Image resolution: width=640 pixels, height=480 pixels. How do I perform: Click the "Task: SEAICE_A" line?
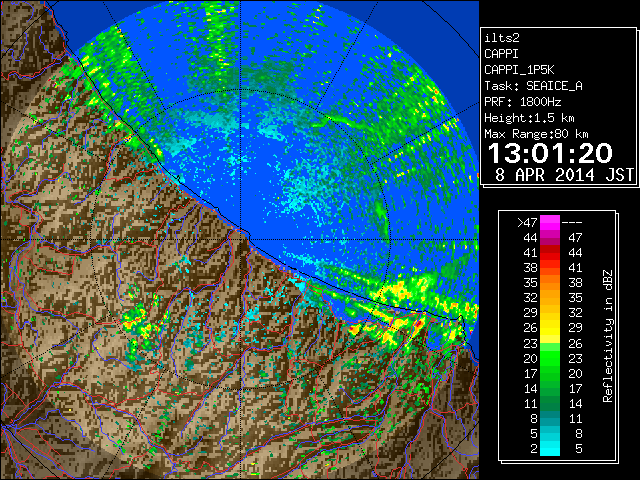533,86
